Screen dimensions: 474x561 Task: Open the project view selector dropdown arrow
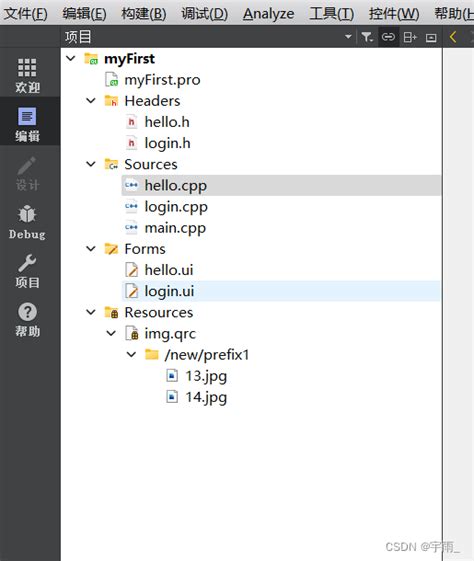[x=348, y=37]
